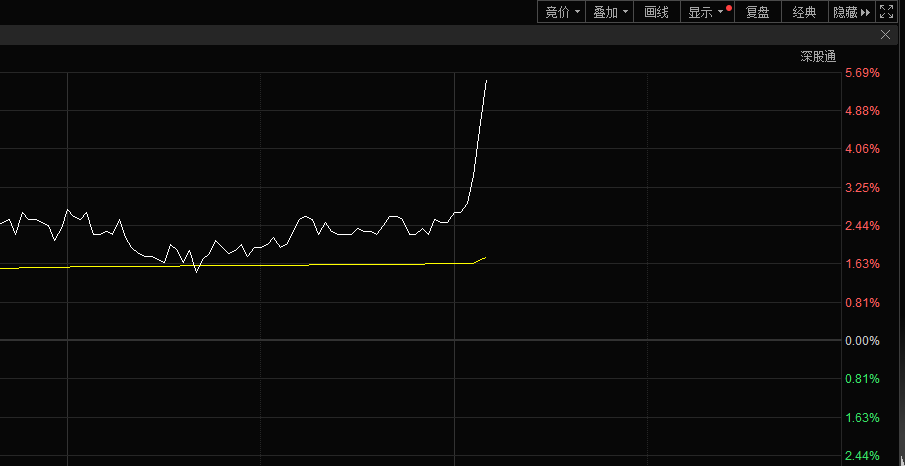Activate the 画线 drawing tool
Screen dimensions: 905x466
(656, 12)
